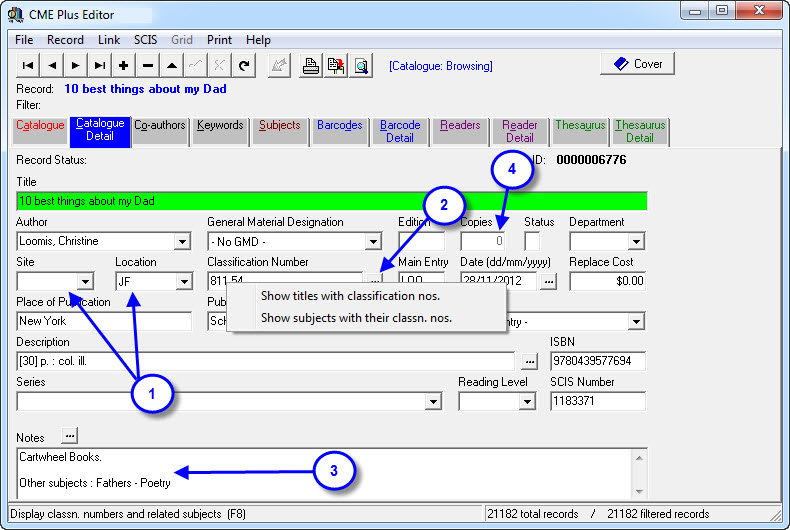
Task: Switch to the Keywords tab
Action: pos(220,126)
